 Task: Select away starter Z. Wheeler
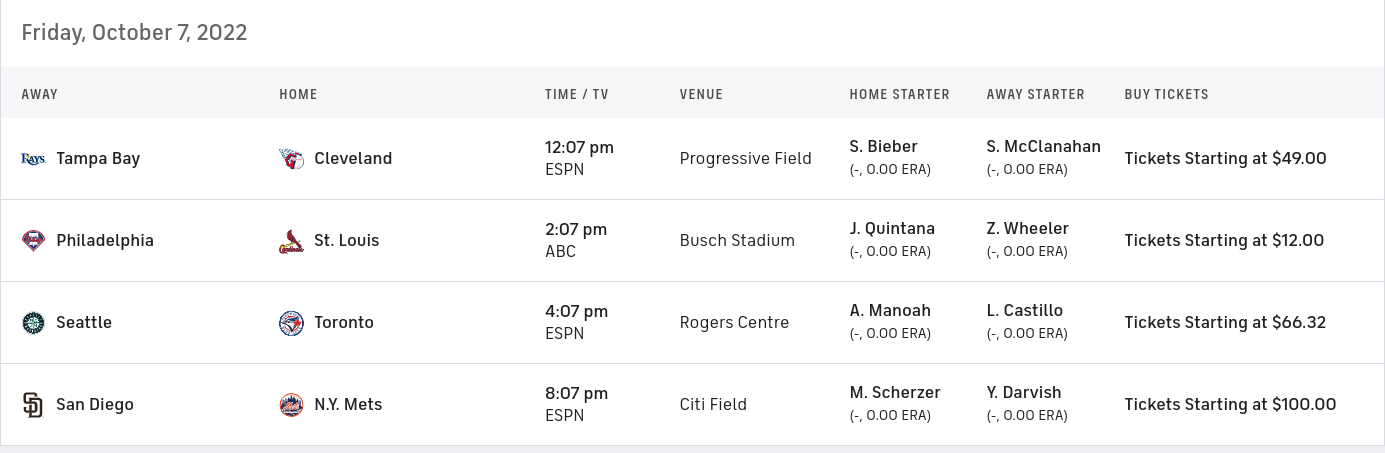1027,229
